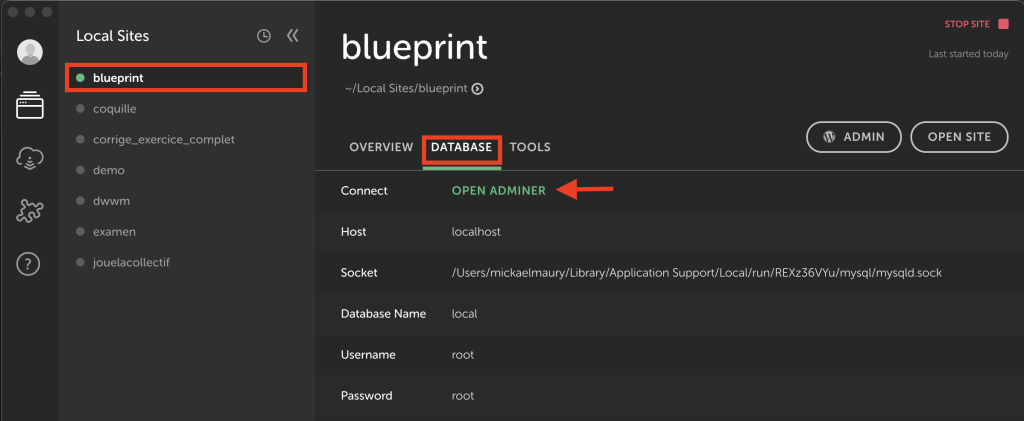Switch to the Database tab
The height and width of the screenshot is (421, 1024).
pyautogui.click(x=462, y=148)
